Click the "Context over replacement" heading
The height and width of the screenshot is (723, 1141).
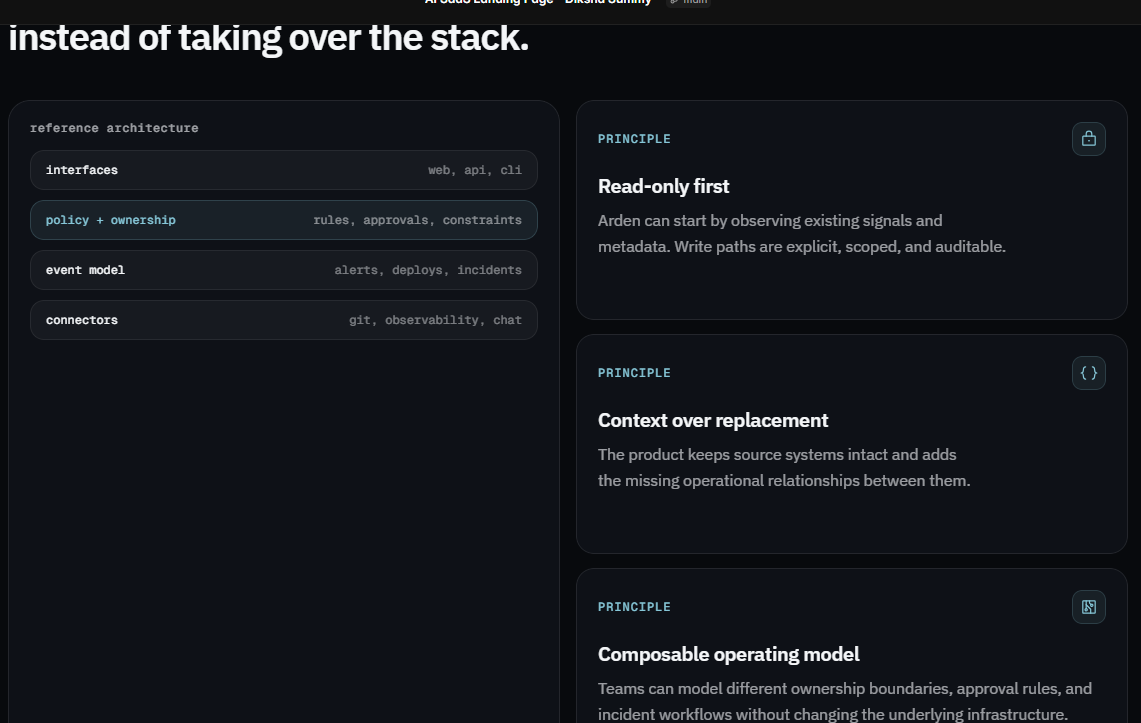713,420
